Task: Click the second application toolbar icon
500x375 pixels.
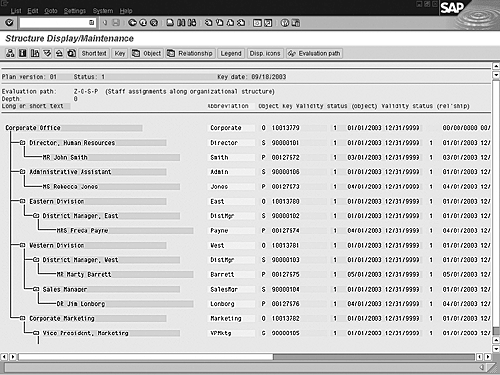Action: click(x=23, y=53)
